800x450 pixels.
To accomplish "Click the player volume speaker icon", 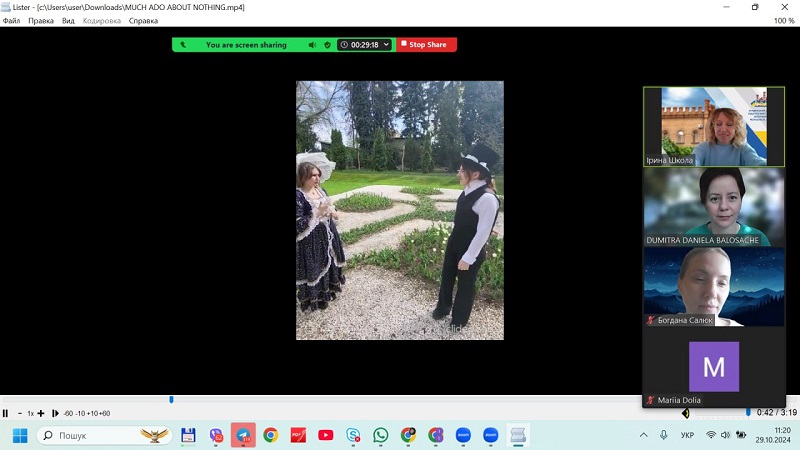I will click(685, 413).
